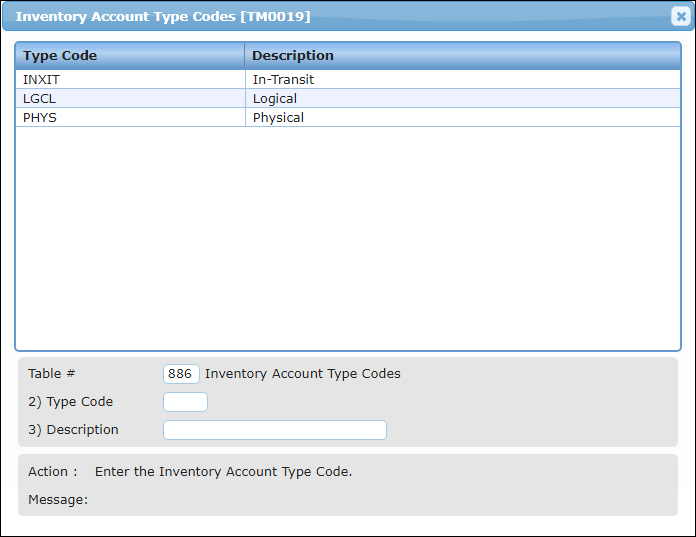Image resolution: width=696 pixels, height=537 pixels.
Task: Select the LGCL type code row
Action: pos(348,99)
